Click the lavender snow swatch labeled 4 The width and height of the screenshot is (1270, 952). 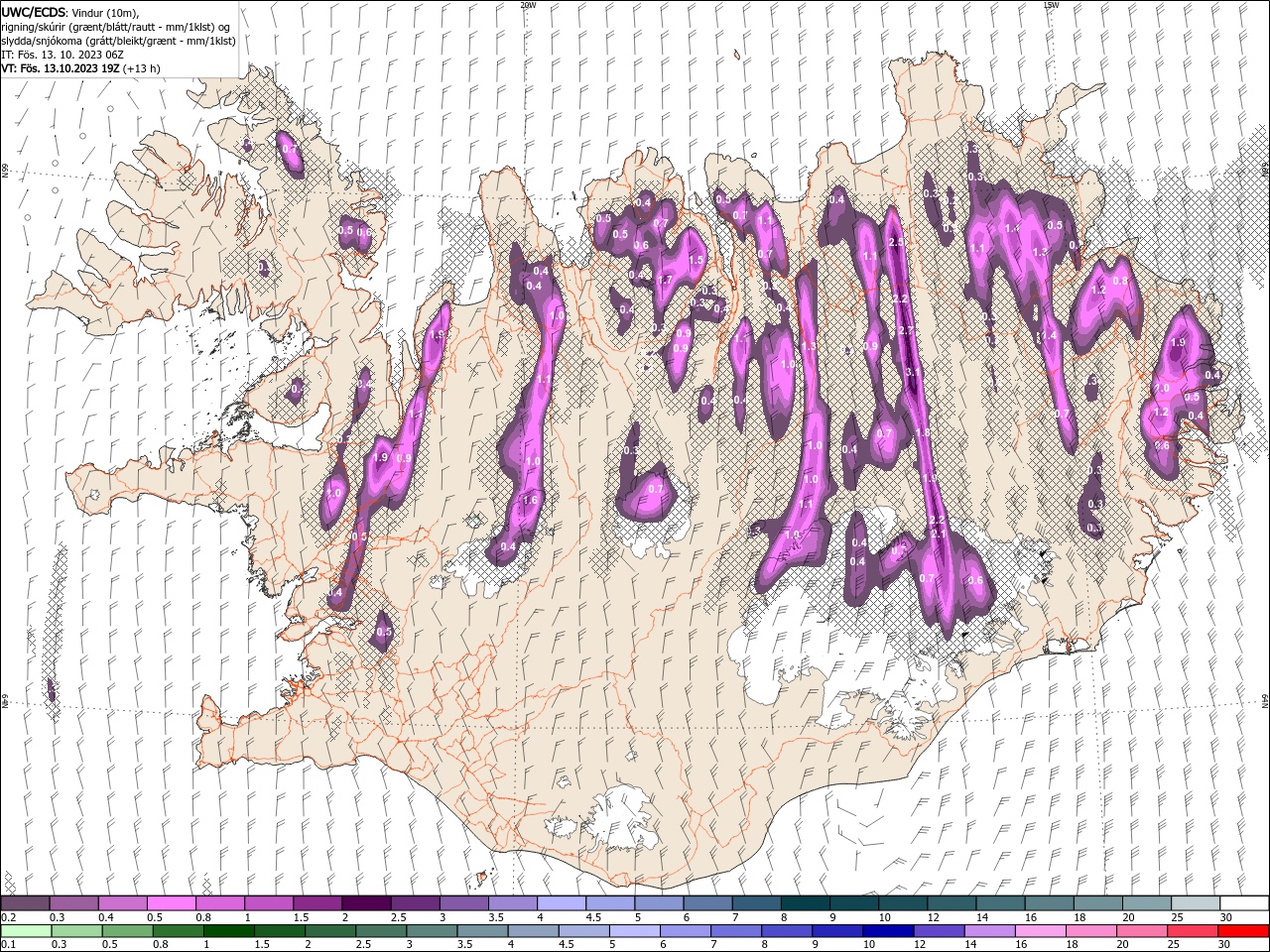562,903
